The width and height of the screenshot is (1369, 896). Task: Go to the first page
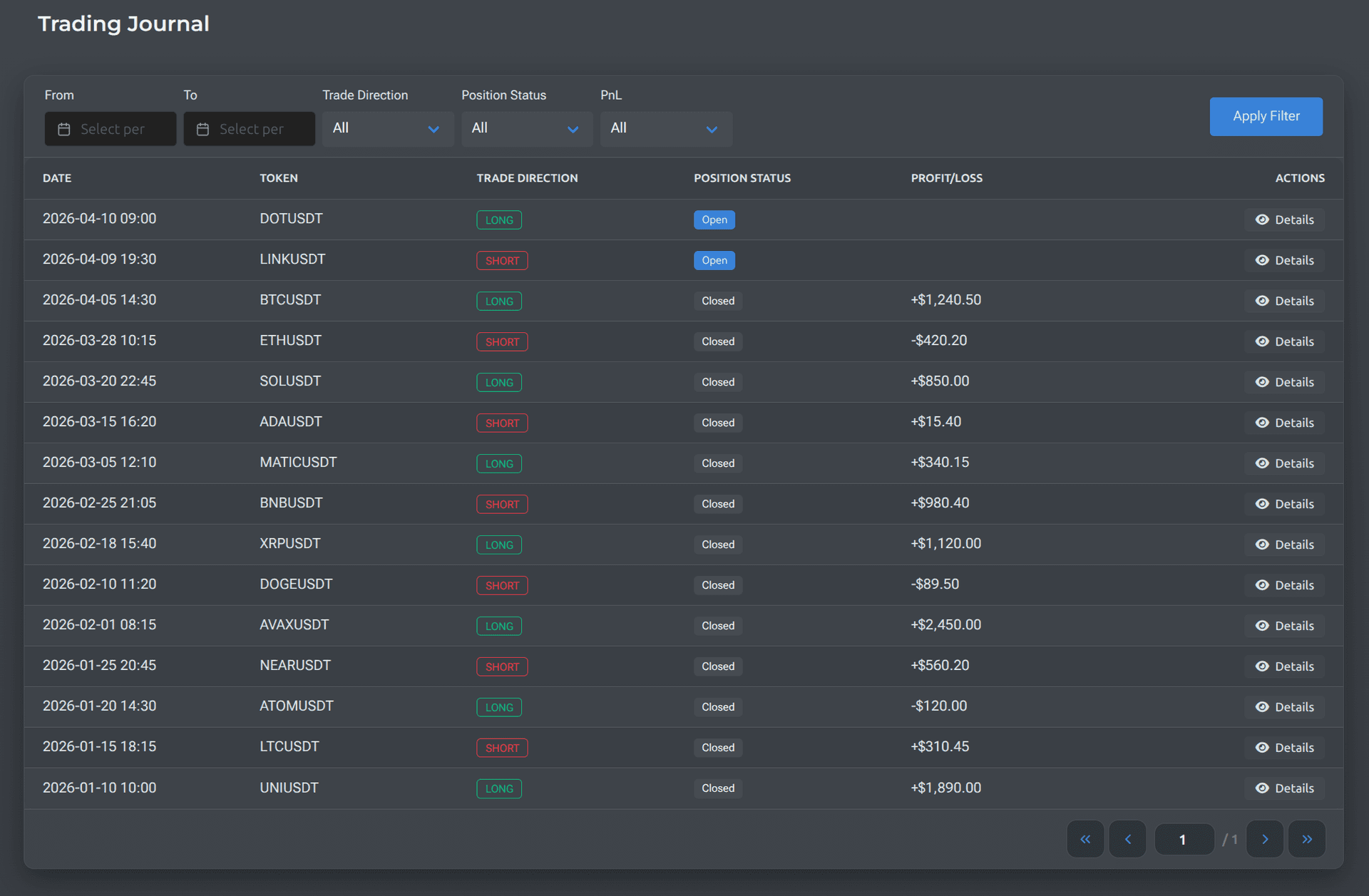(x=1085, y=839)
